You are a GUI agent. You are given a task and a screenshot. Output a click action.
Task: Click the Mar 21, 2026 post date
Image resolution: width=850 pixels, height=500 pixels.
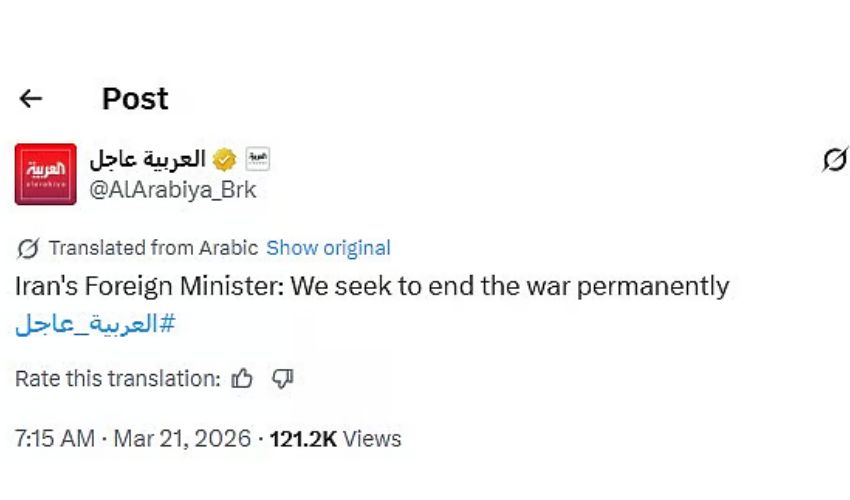(181, 438)
